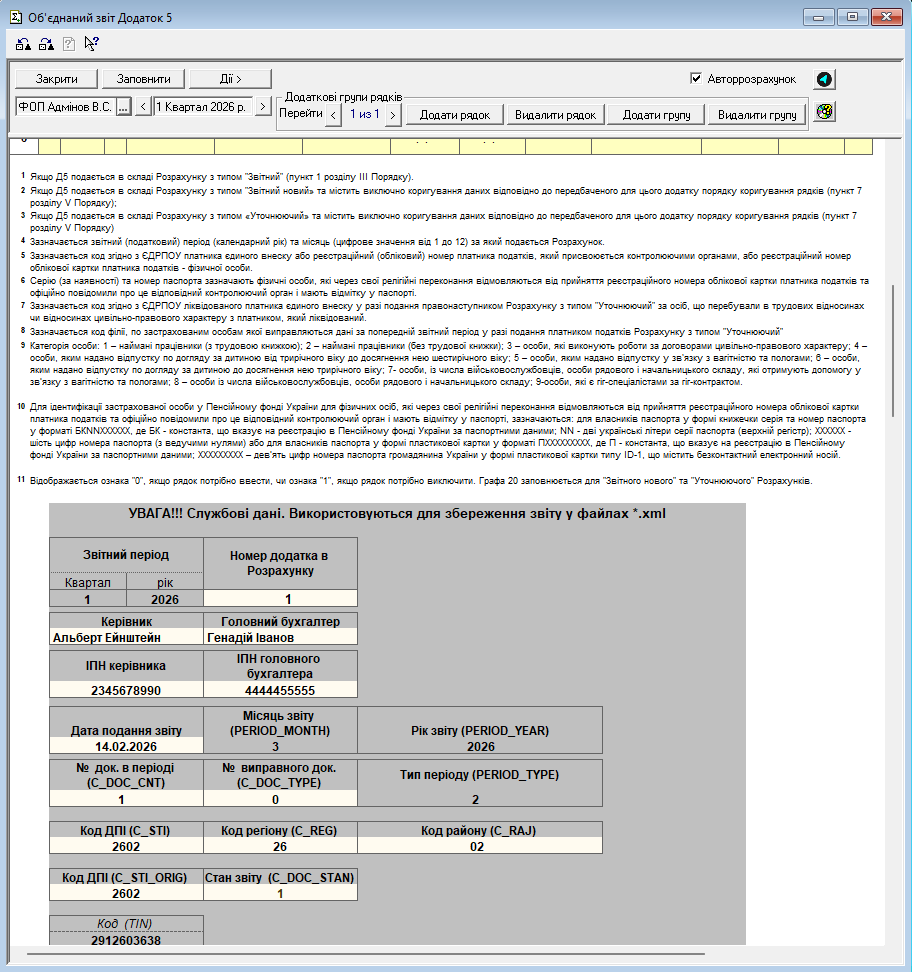The height and width of the screenshot is (972, 912).
Task: Go to previous period with left arrow
Action: [143, 107]
